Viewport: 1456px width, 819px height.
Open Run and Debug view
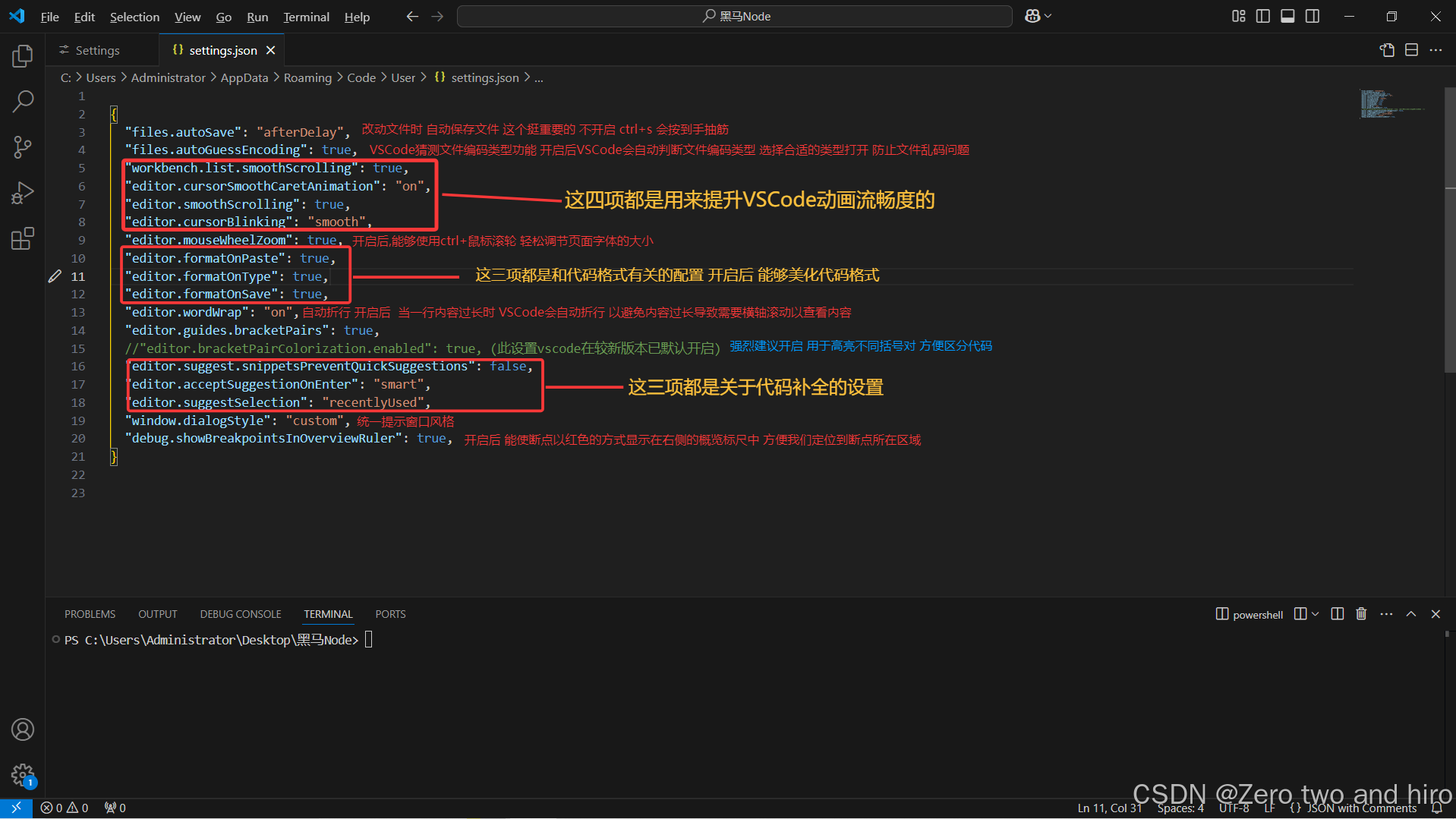(23, 193)
